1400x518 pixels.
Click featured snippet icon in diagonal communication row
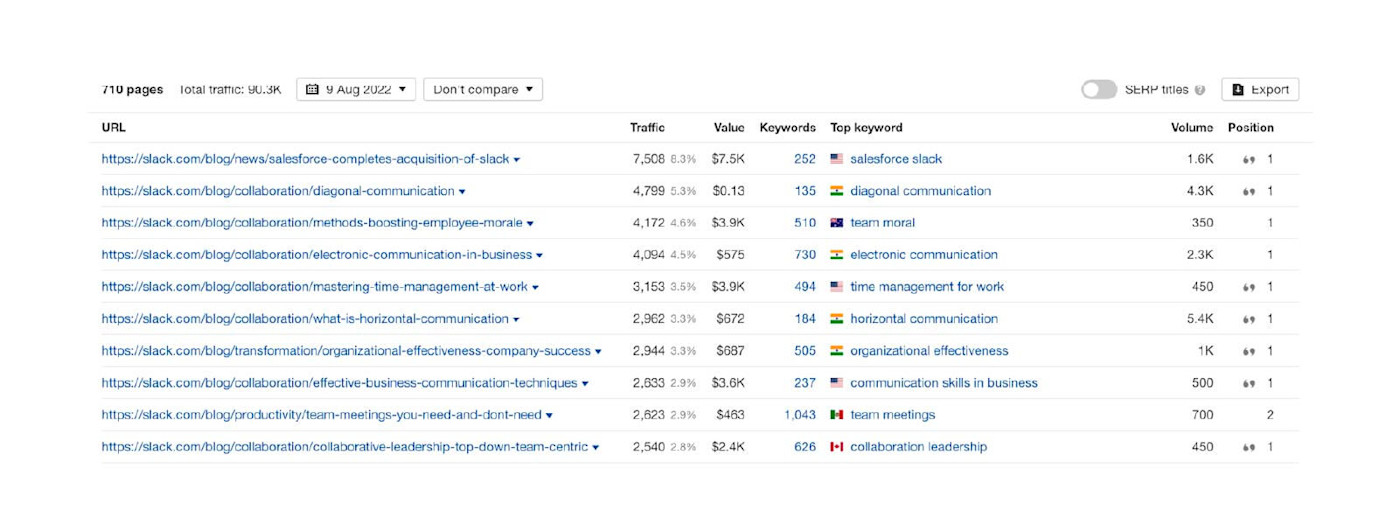1249,192
